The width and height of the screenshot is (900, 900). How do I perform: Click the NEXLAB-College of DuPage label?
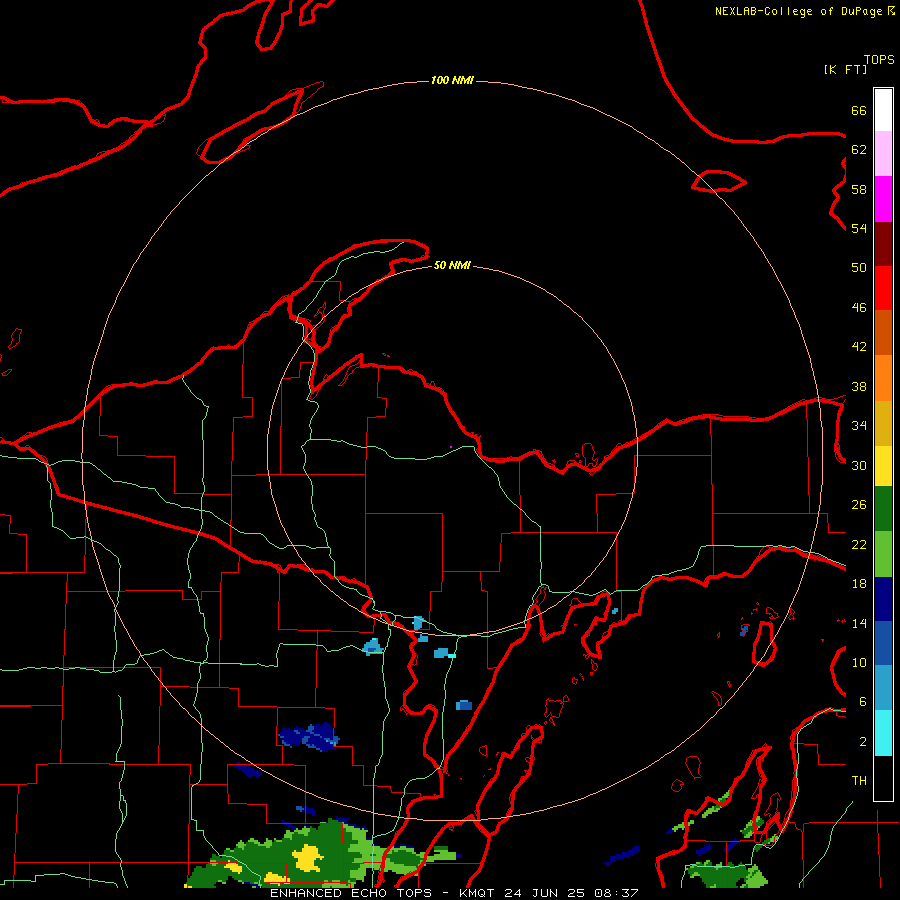point(798,11)
